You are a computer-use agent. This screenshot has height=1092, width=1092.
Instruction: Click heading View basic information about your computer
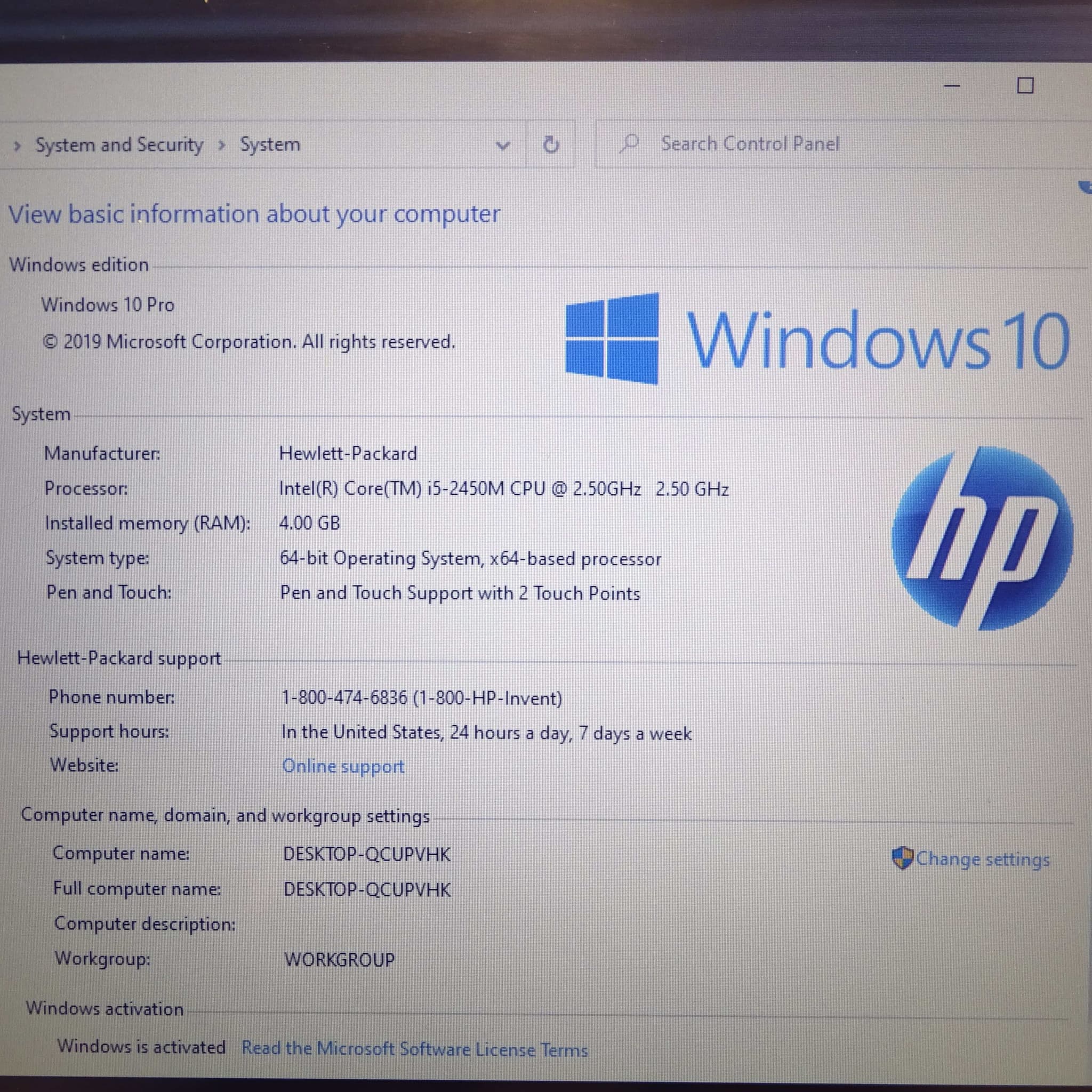click(x=254, y=215)
